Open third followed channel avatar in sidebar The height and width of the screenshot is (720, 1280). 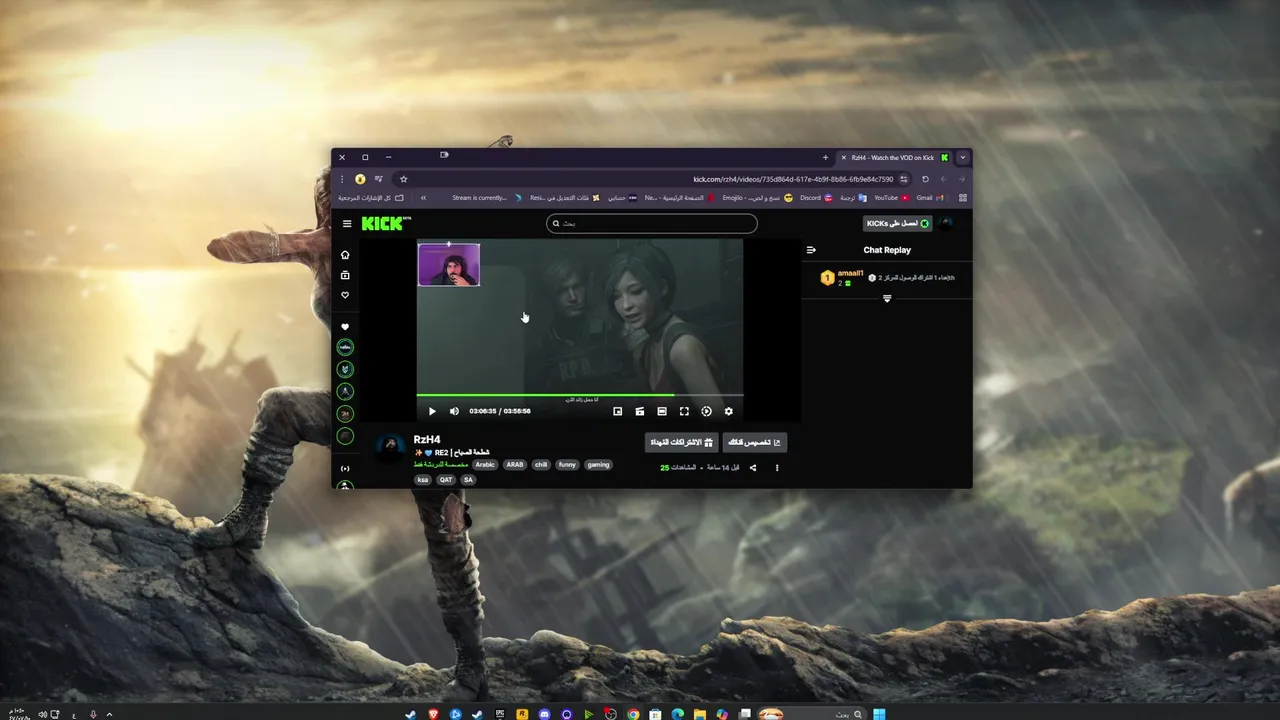[345, 391]
